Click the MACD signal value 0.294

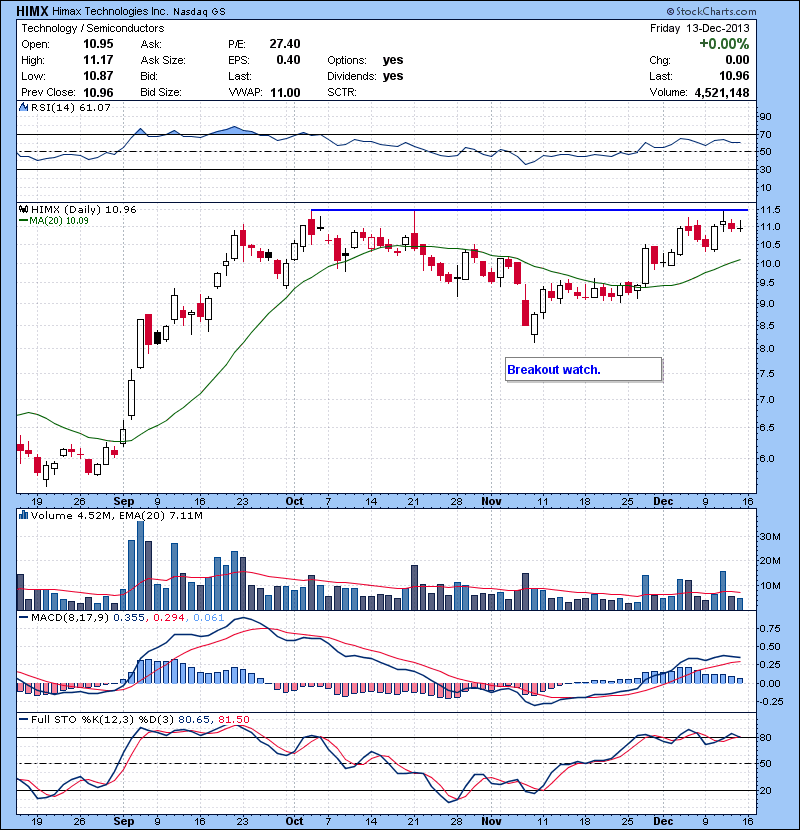tap(169, 618)
